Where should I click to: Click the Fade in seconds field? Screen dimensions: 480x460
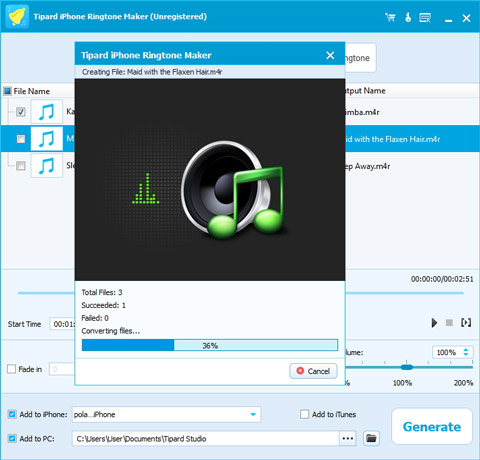(62, 369)
